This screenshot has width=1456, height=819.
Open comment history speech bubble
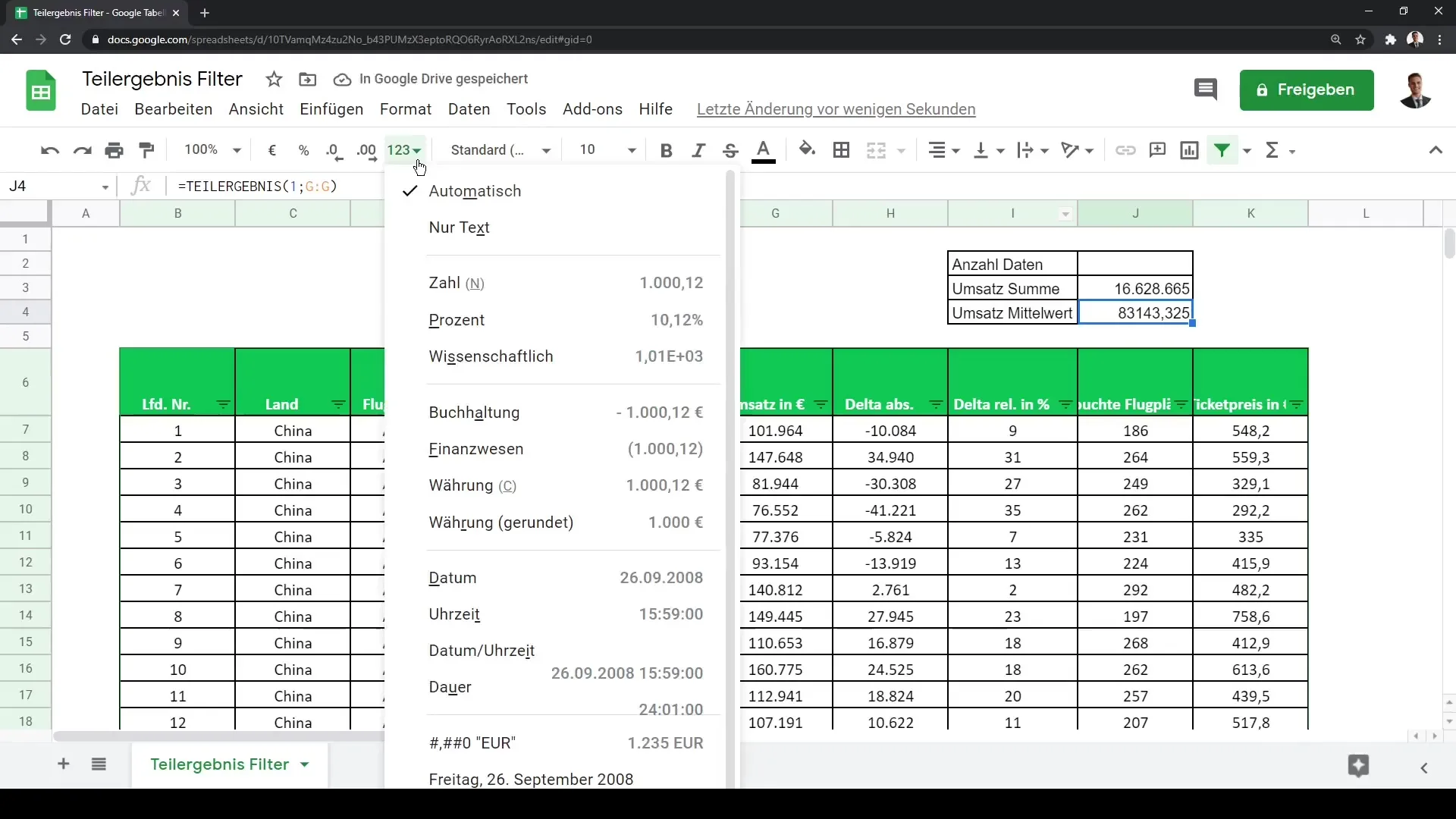1206,89
